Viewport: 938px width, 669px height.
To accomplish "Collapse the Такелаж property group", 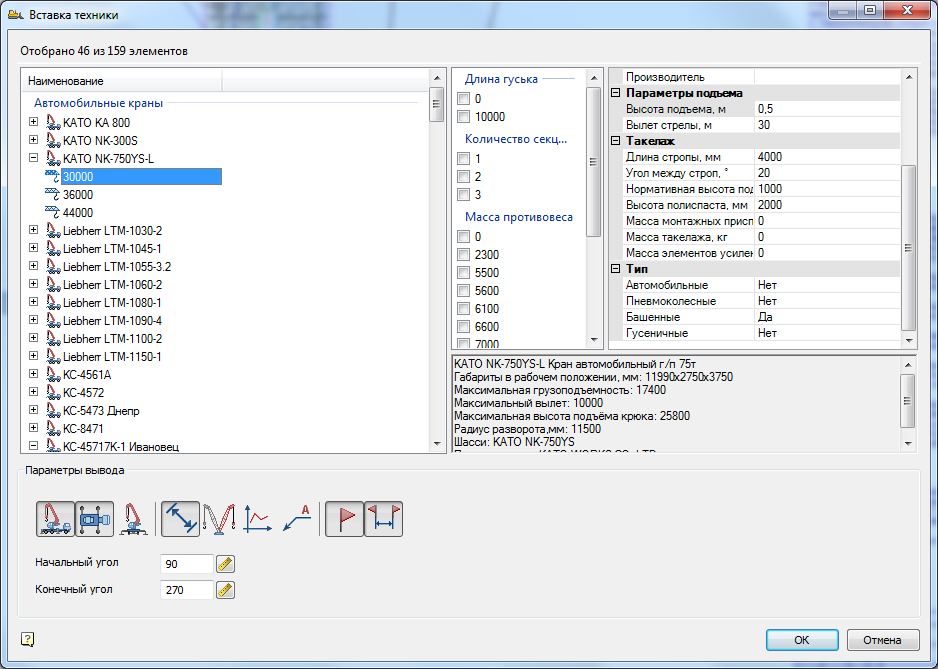I will [616, 141].
